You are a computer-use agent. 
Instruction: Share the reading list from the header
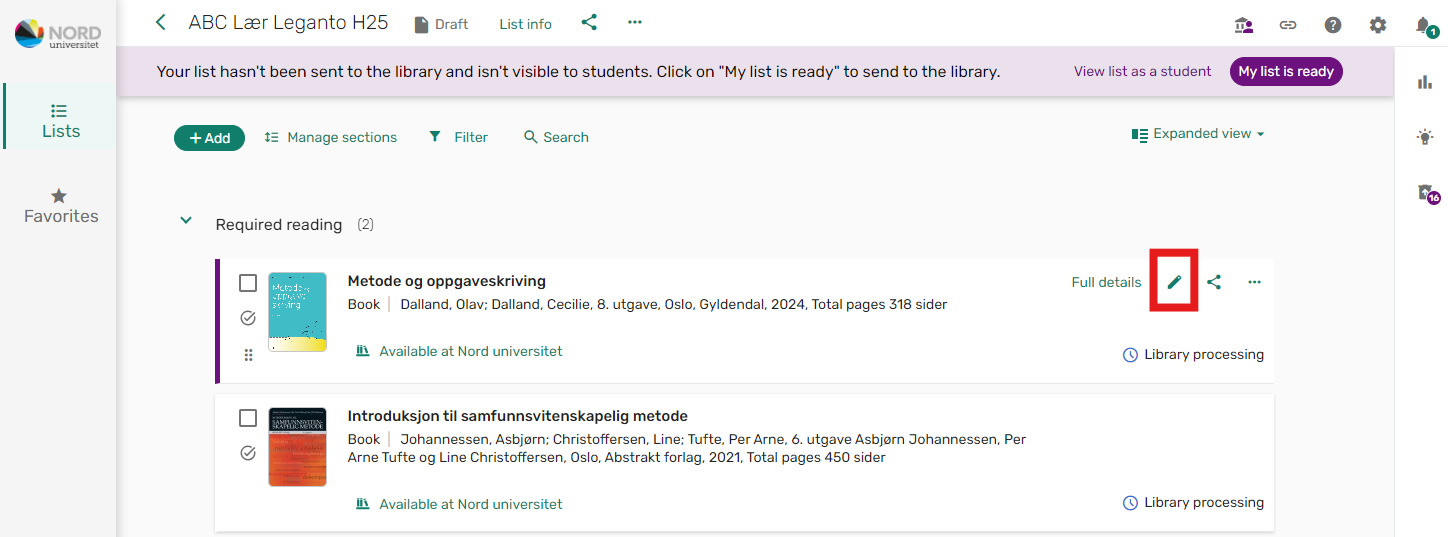pyautogui.click(x=589, y=22)
